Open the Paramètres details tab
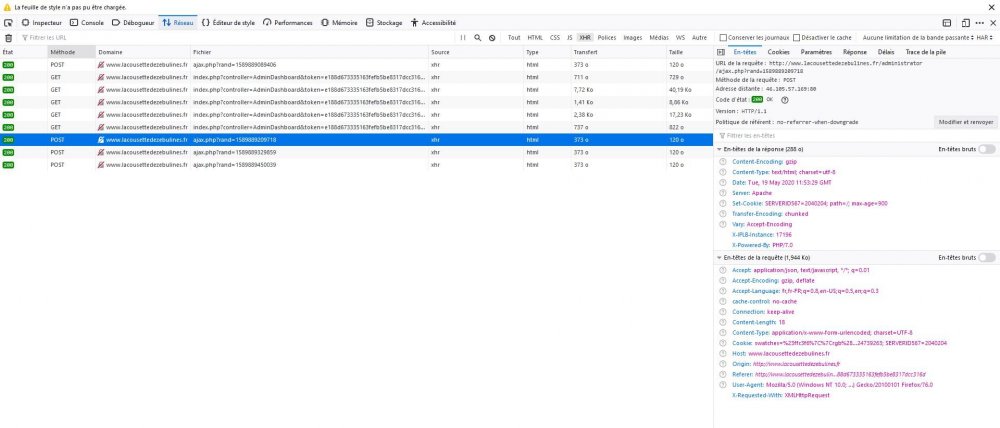Viewport: 1000px width, 428px height. [816, 52]
